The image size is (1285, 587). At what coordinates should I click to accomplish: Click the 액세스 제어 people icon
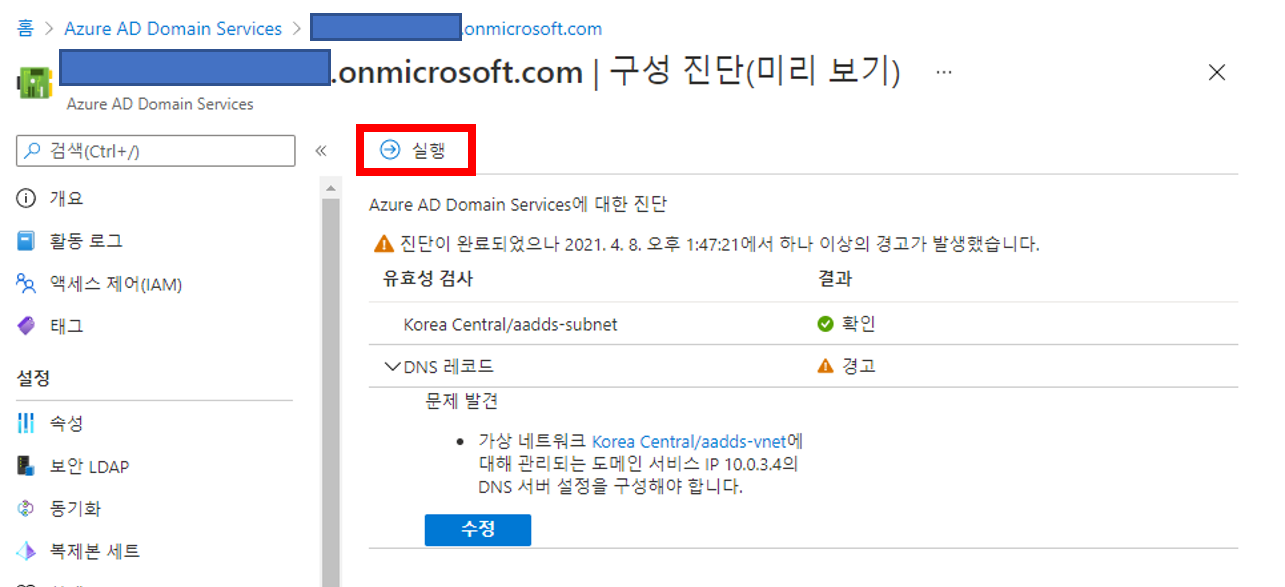(x=27, y=284)
